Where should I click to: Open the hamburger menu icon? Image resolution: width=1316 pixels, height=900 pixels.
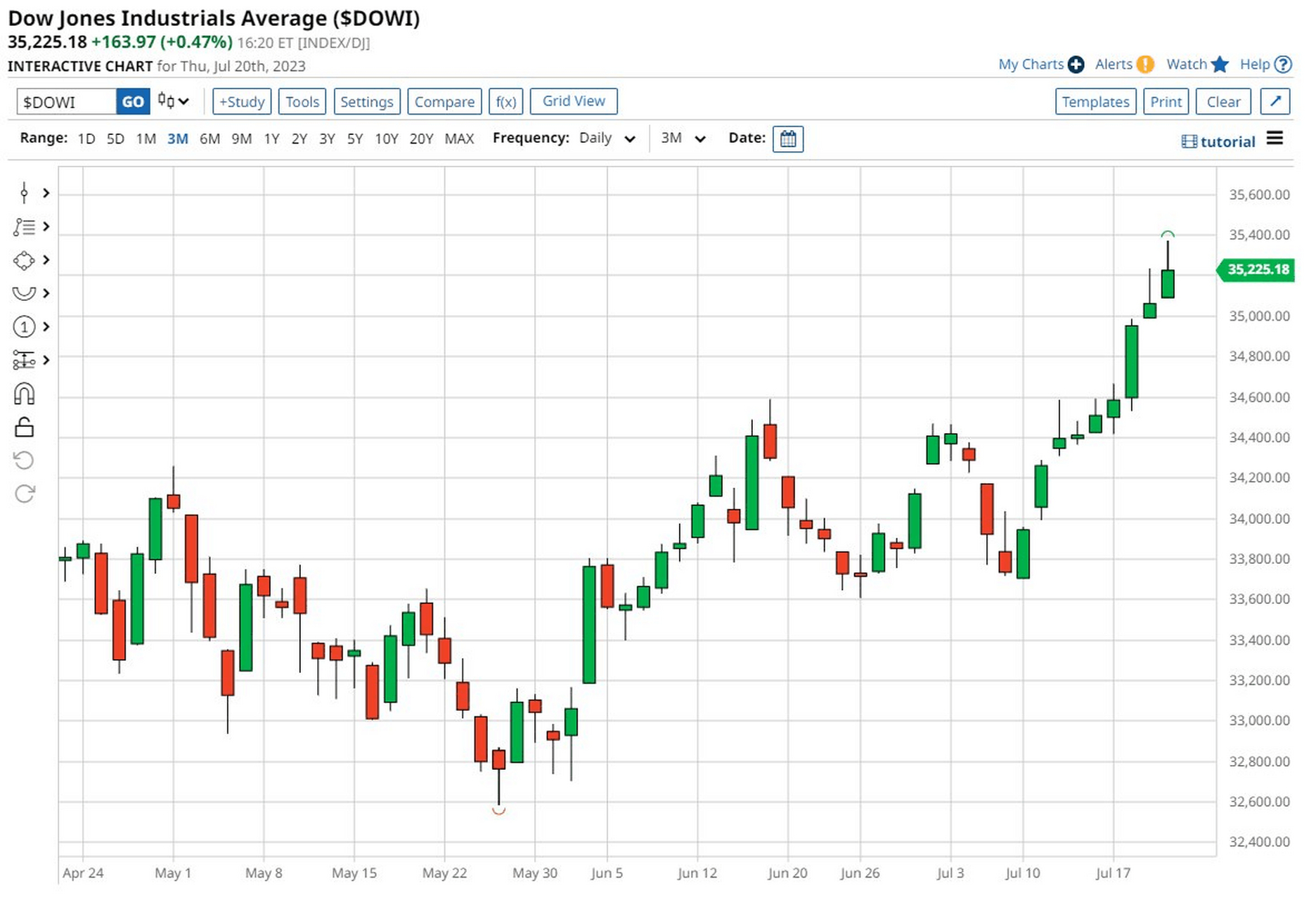[1275, 138]
